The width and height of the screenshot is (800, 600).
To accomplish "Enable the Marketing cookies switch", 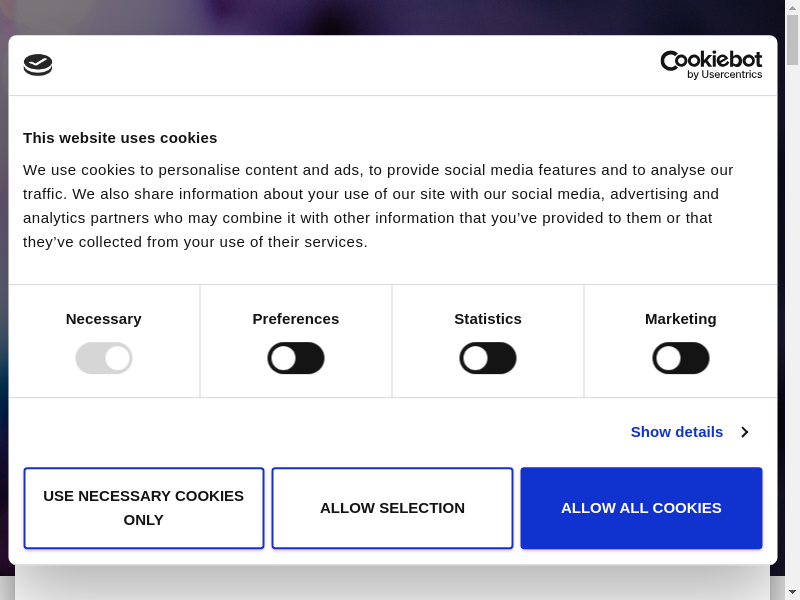I will tap(681, 358).
